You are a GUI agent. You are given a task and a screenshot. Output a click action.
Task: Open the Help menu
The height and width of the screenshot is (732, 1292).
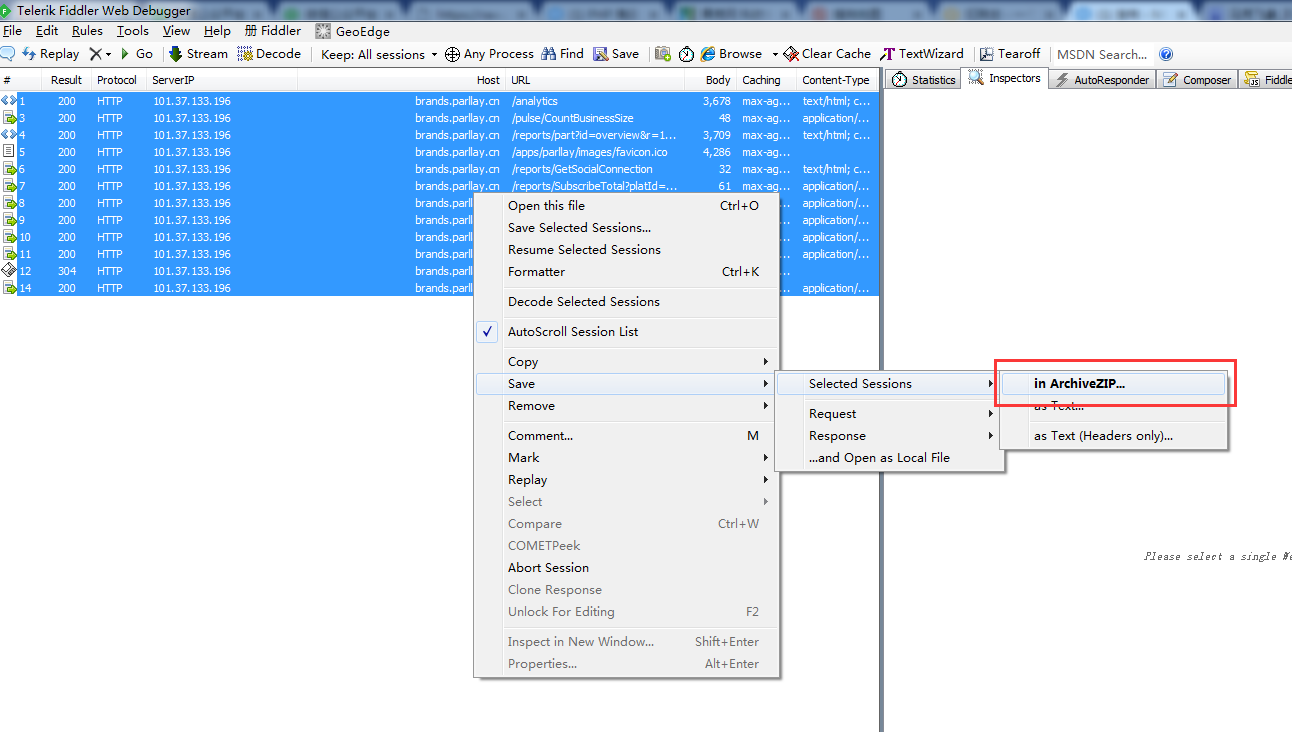pyautogui.click(x=217, y=31)
